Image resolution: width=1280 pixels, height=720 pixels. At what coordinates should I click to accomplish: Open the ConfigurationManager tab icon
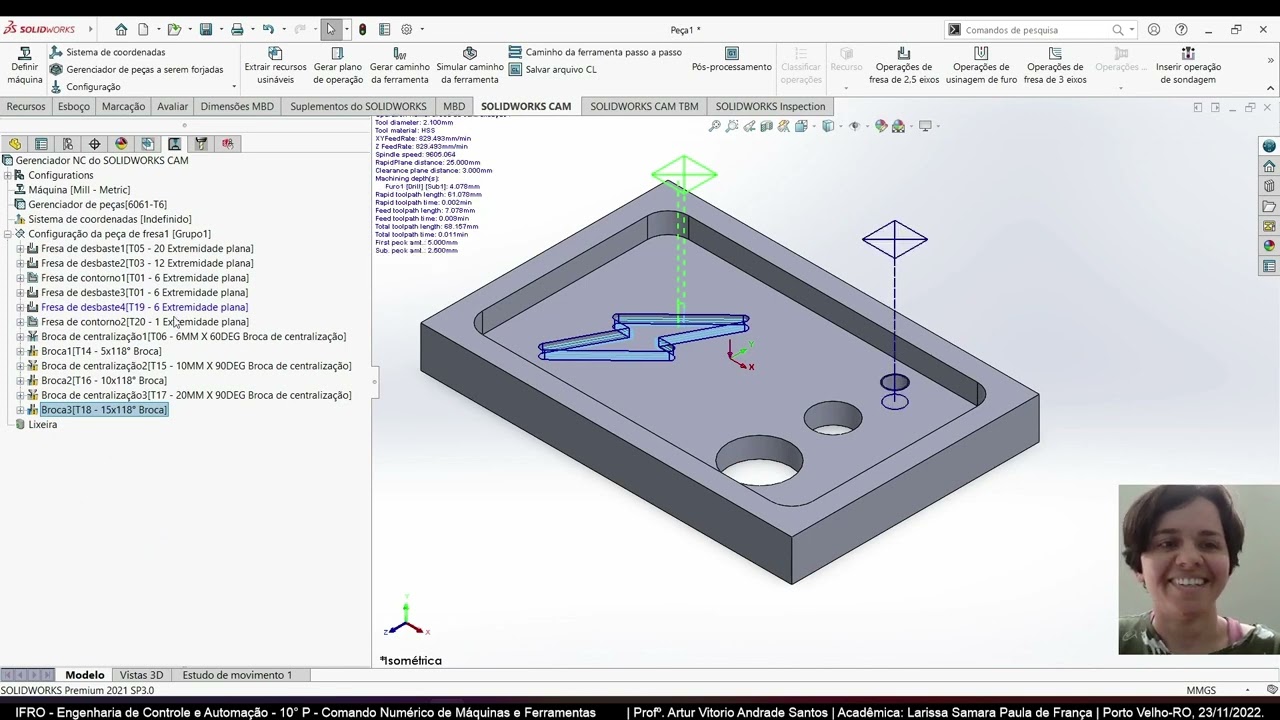[x=68, y=144]
